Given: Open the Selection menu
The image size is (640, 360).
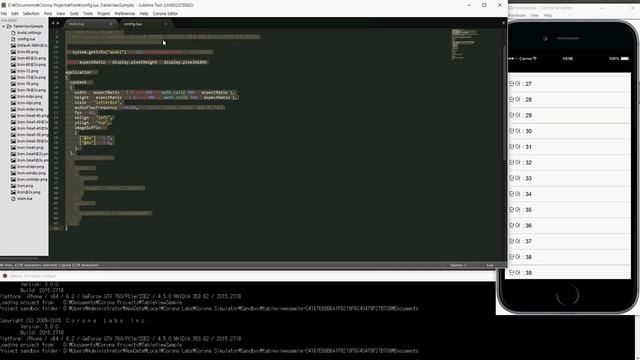Looking at the screenshot, I should (31, 13).
